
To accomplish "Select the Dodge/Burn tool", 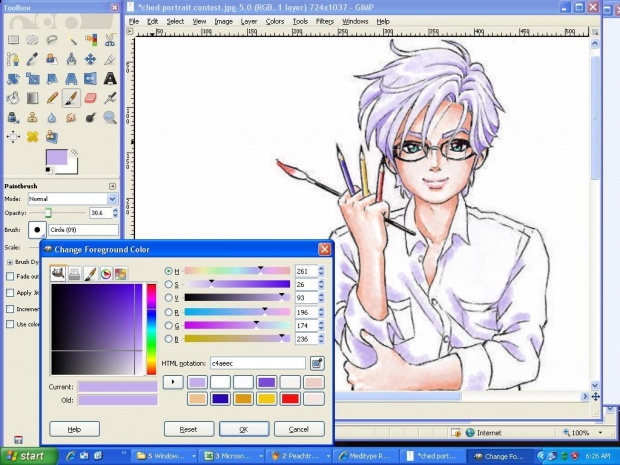I will [91, 117].
